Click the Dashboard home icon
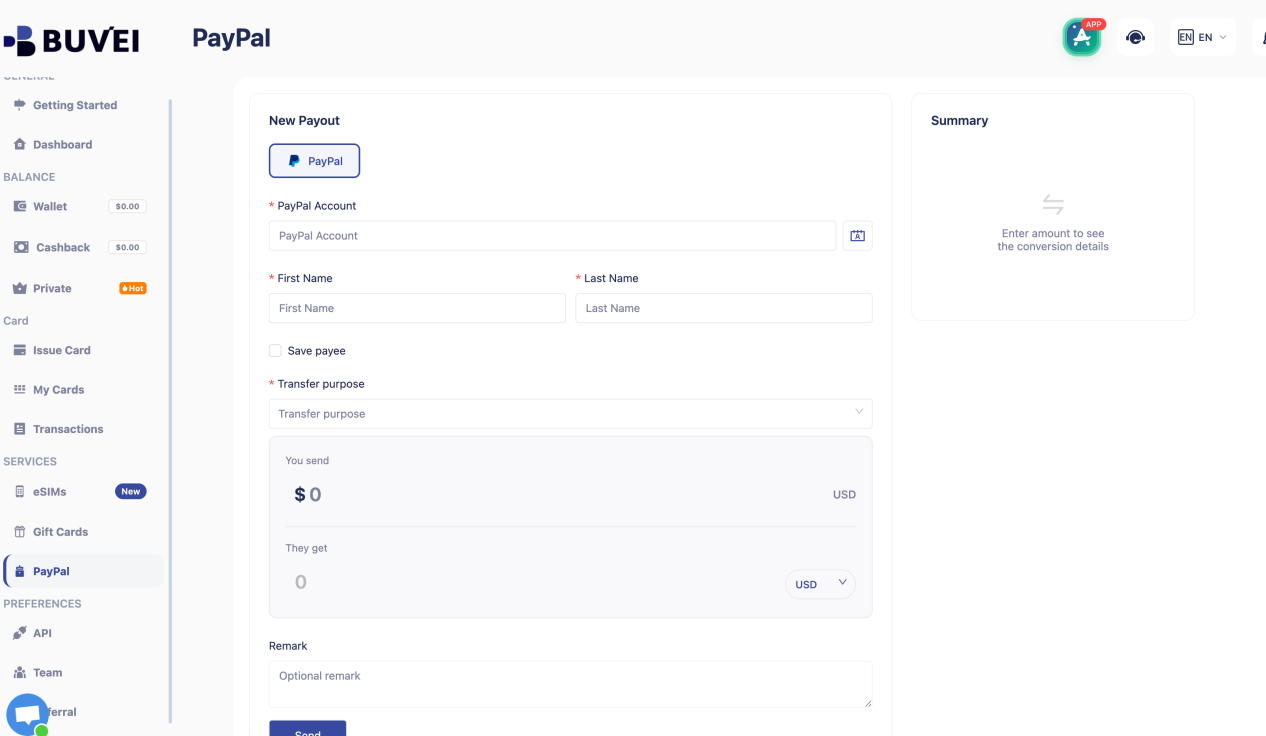The height and width of the screenshot is (736, 1266). point(19,144)
